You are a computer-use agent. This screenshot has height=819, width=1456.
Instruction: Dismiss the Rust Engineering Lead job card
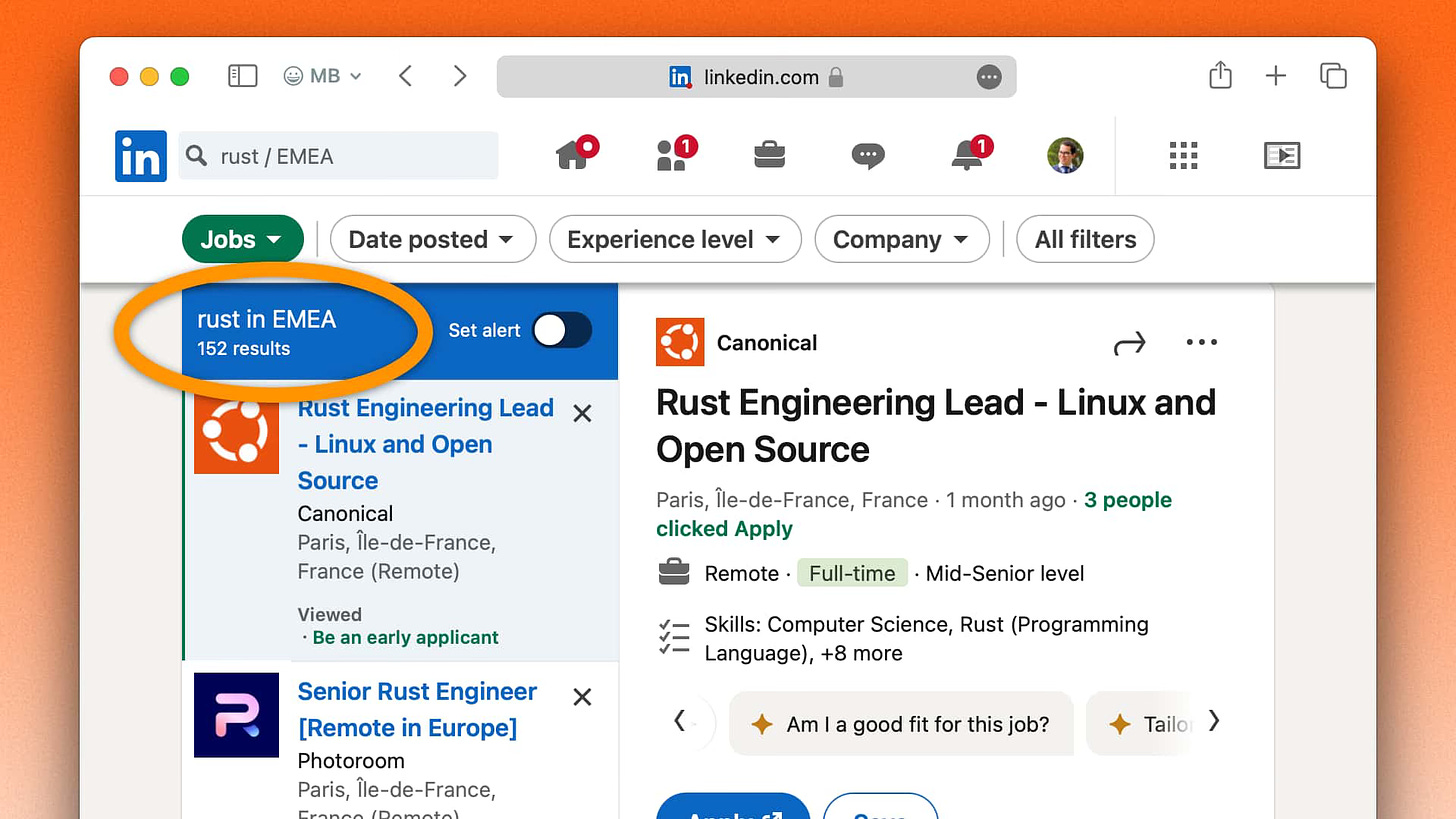point(582,413)
